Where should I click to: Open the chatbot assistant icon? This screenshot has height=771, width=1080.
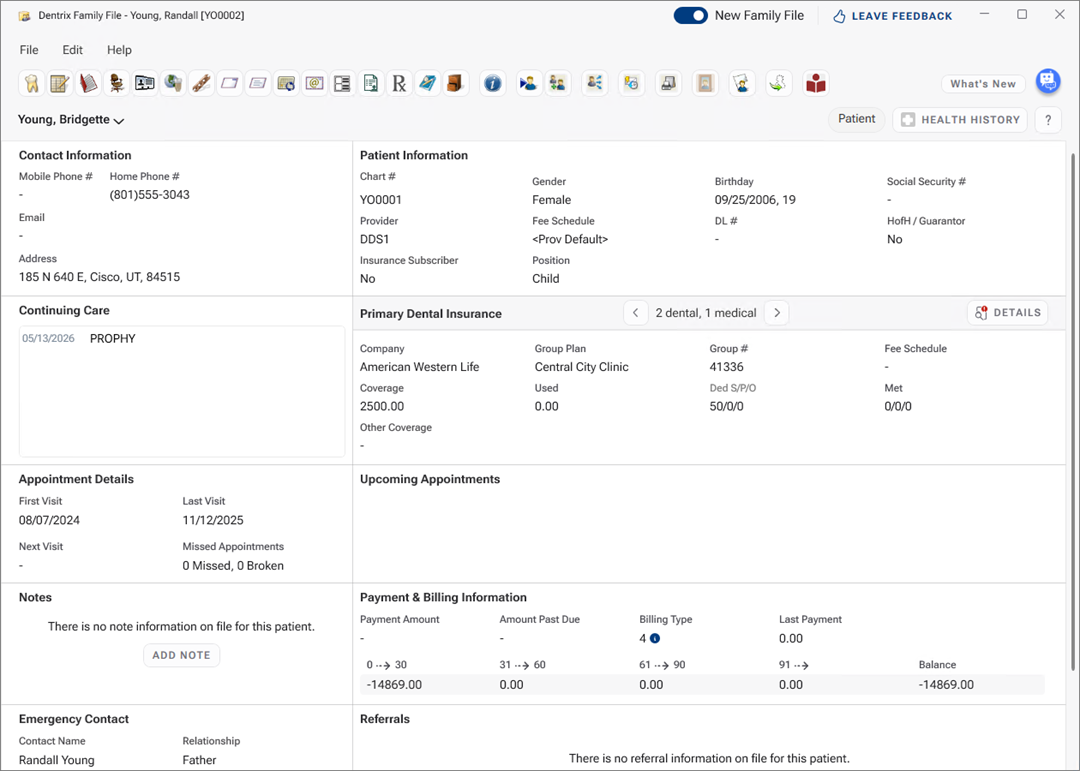1047,82
